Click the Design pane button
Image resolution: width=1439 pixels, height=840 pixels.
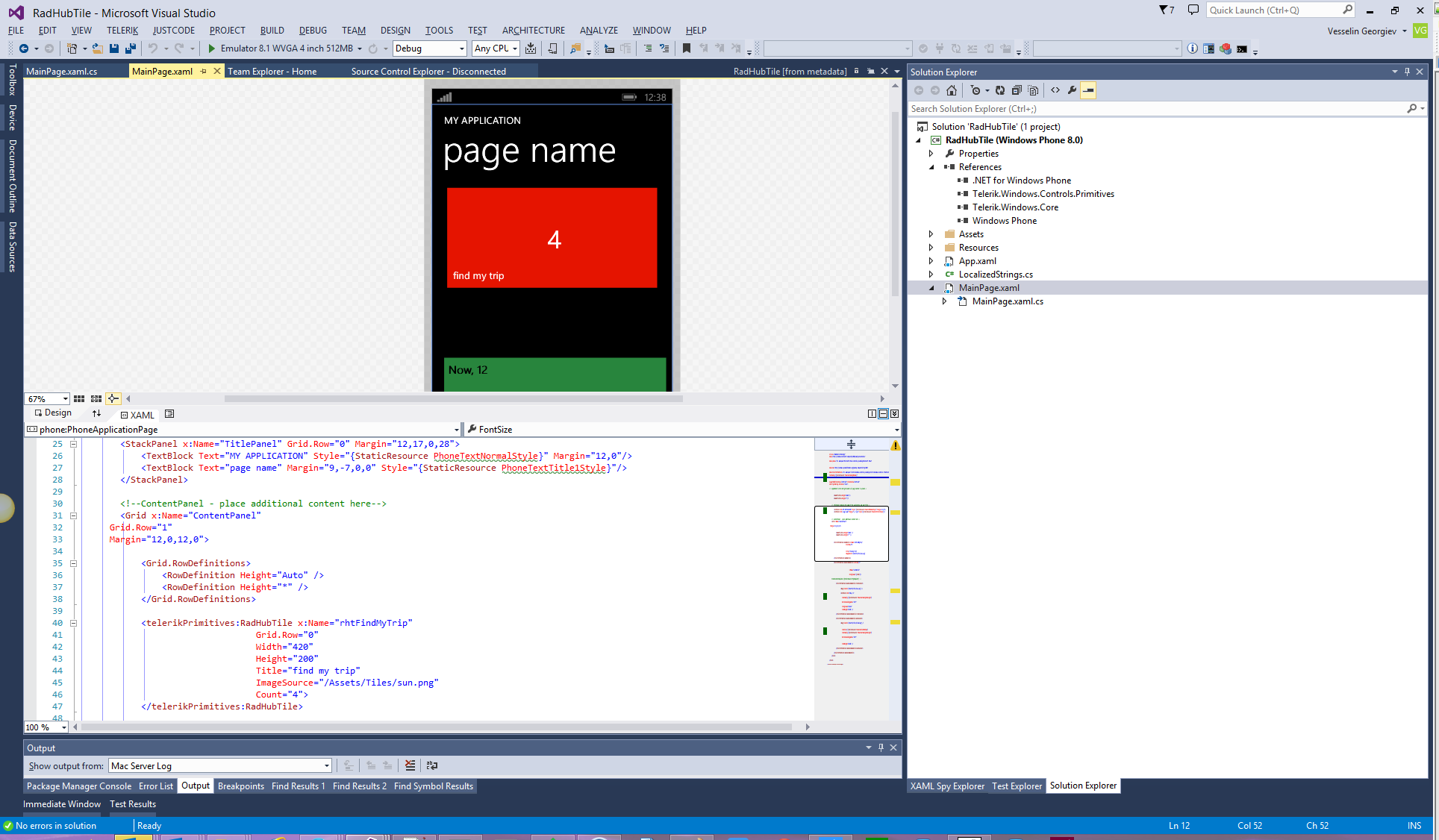[53, 413]
